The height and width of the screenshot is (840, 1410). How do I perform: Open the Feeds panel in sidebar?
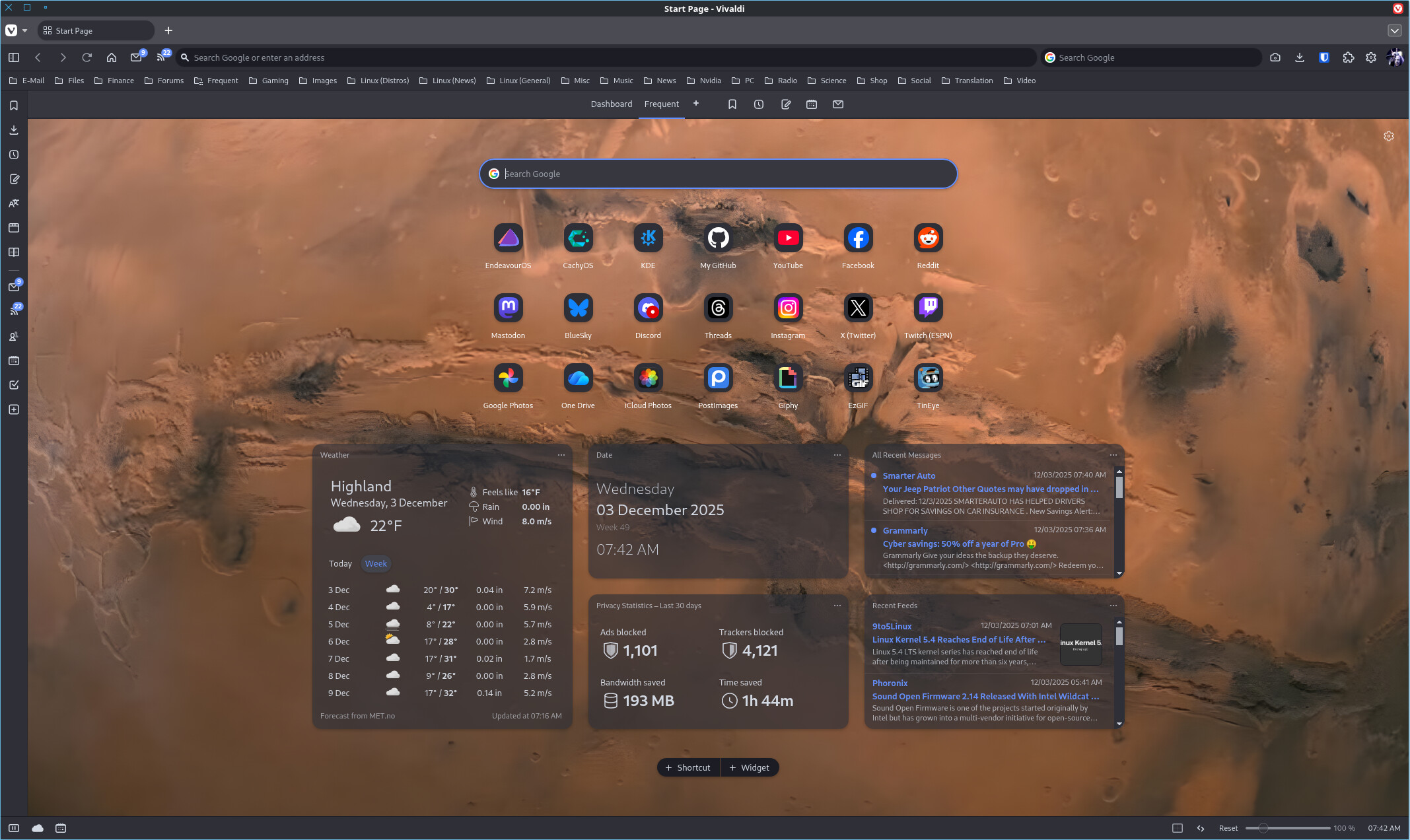point(14,311)
